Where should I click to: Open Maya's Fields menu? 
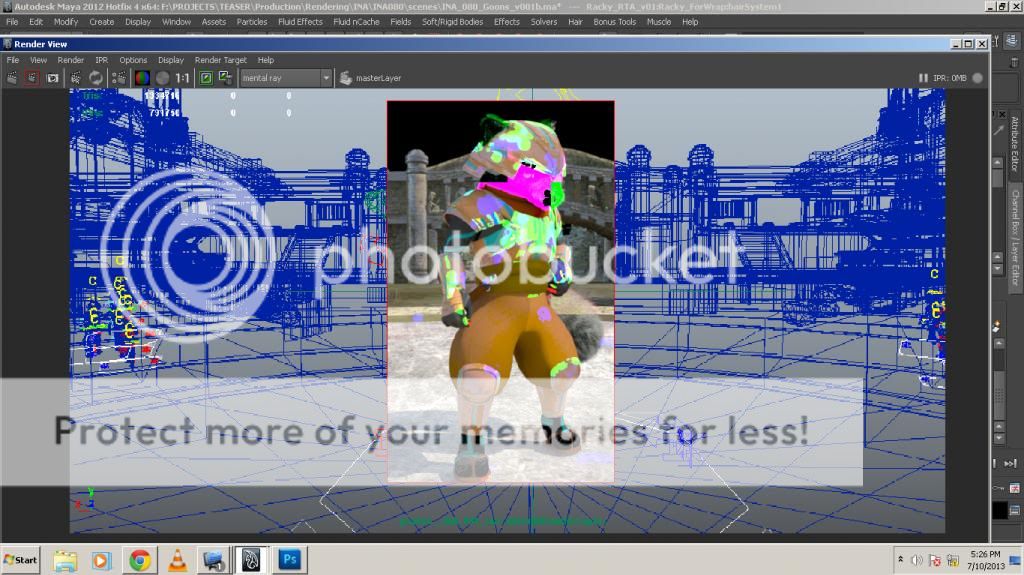400,22
